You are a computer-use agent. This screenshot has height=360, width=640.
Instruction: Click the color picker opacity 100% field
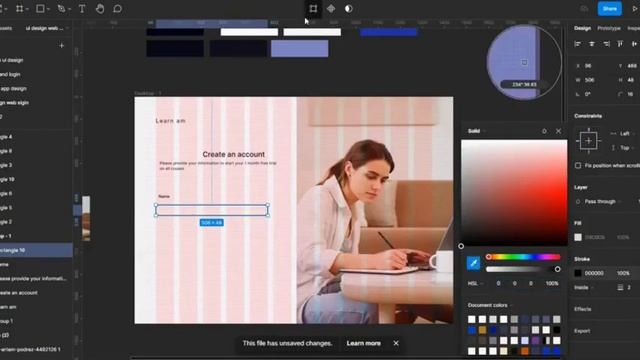pyautogui.click(x=552, y=283)
